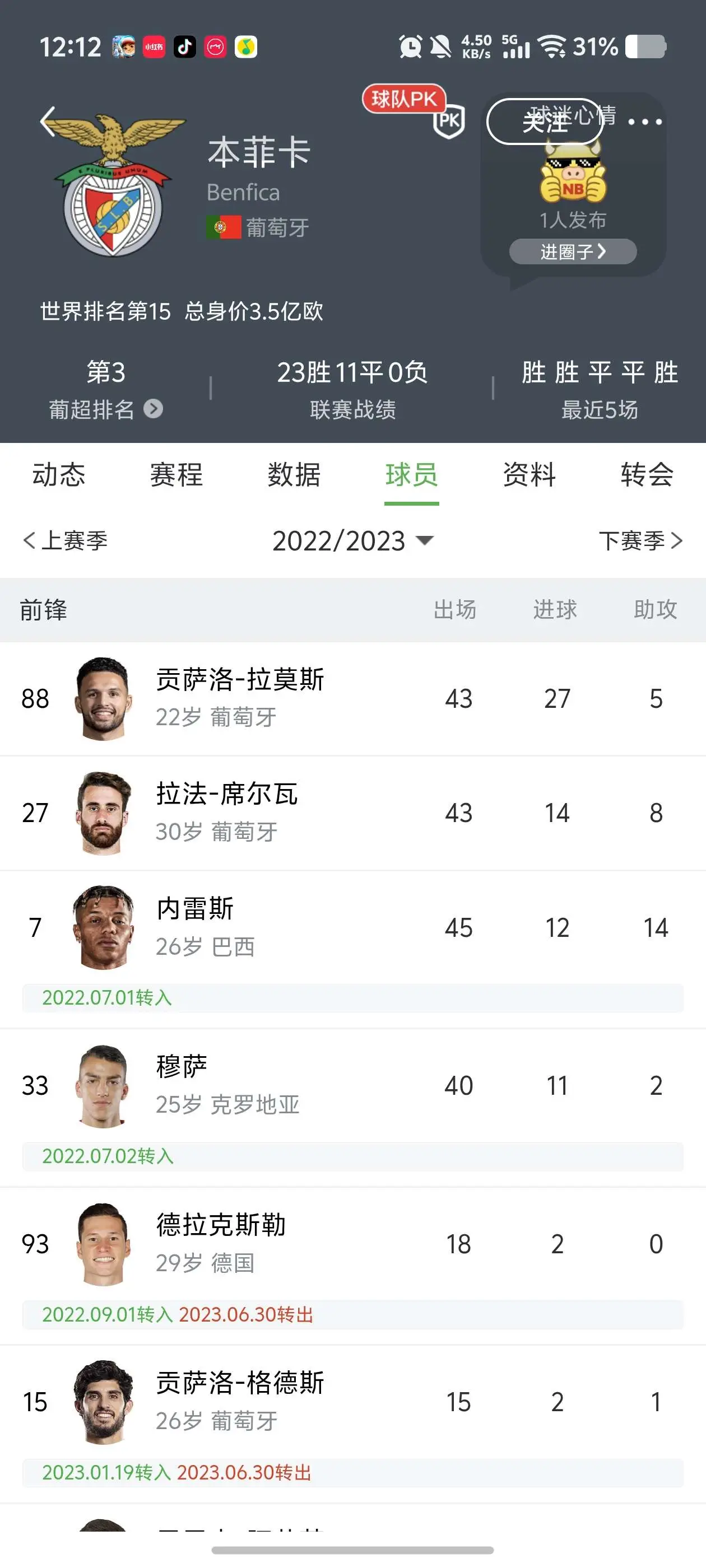
Task: Tap 内雷斯 player photo
Action: [x=103, y=927]
